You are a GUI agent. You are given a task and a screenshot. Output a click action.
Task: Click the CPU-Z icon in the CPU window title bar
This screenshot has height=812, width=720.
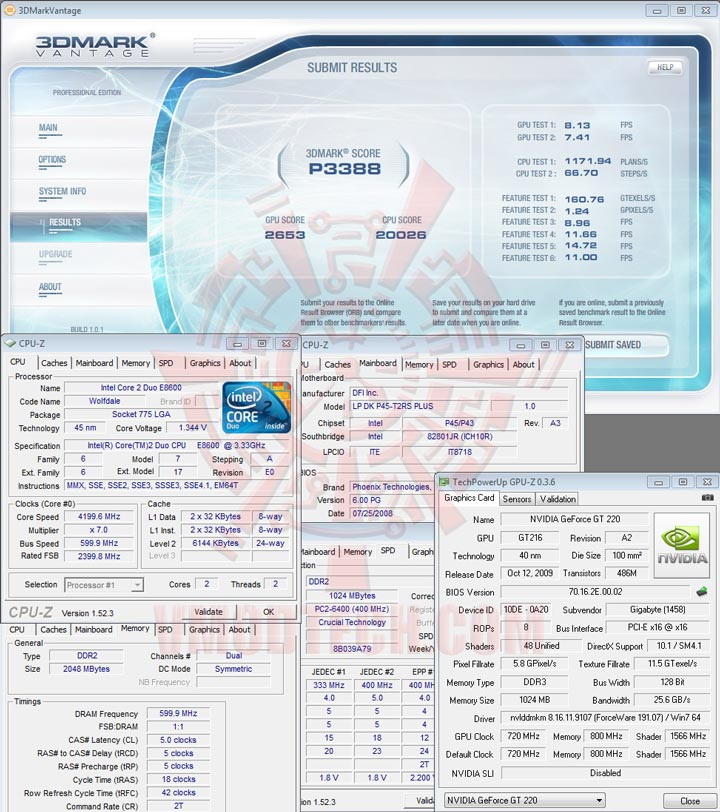pos(10,344)
